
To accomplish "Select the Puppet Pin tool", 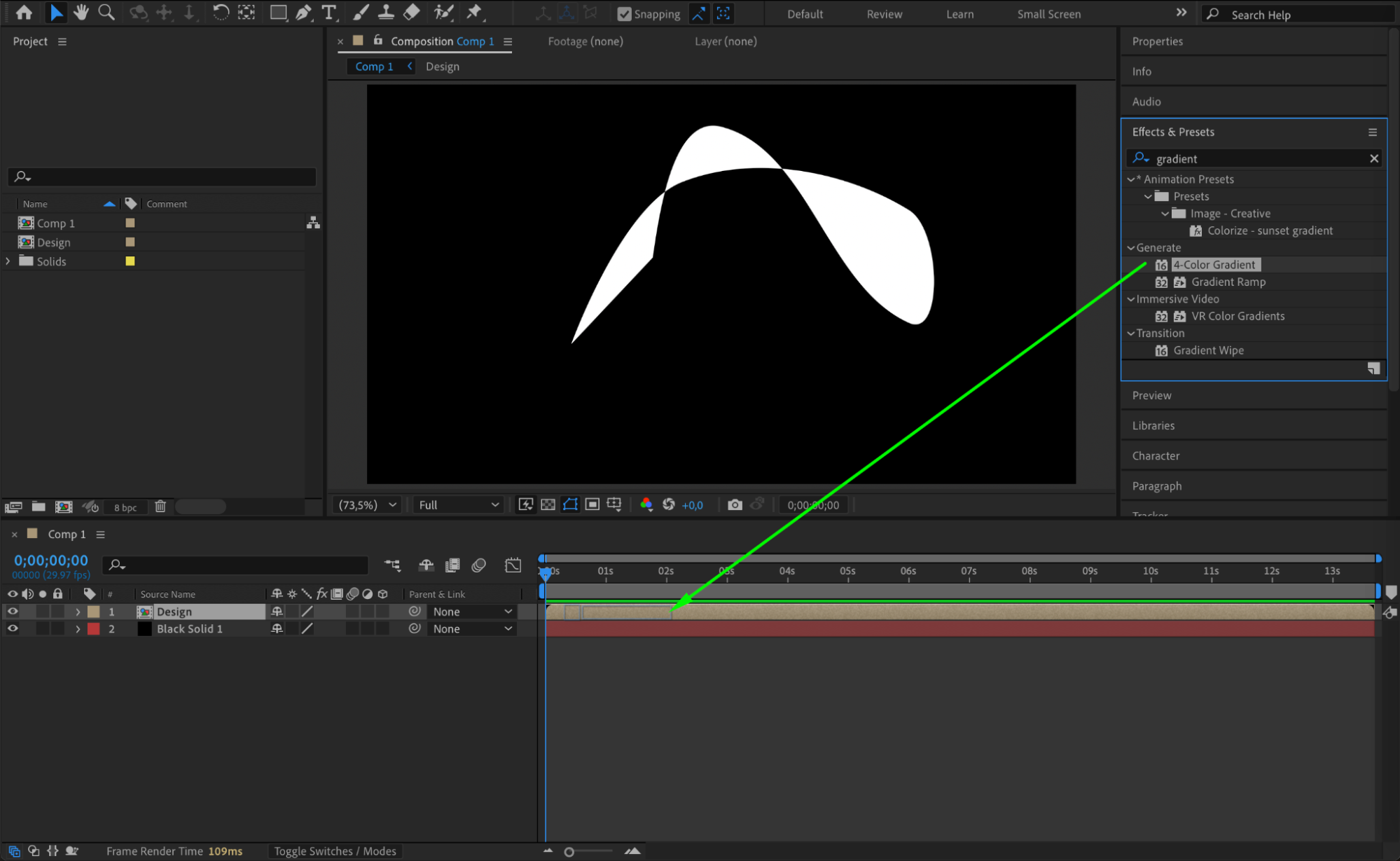I will coord(474,13).
